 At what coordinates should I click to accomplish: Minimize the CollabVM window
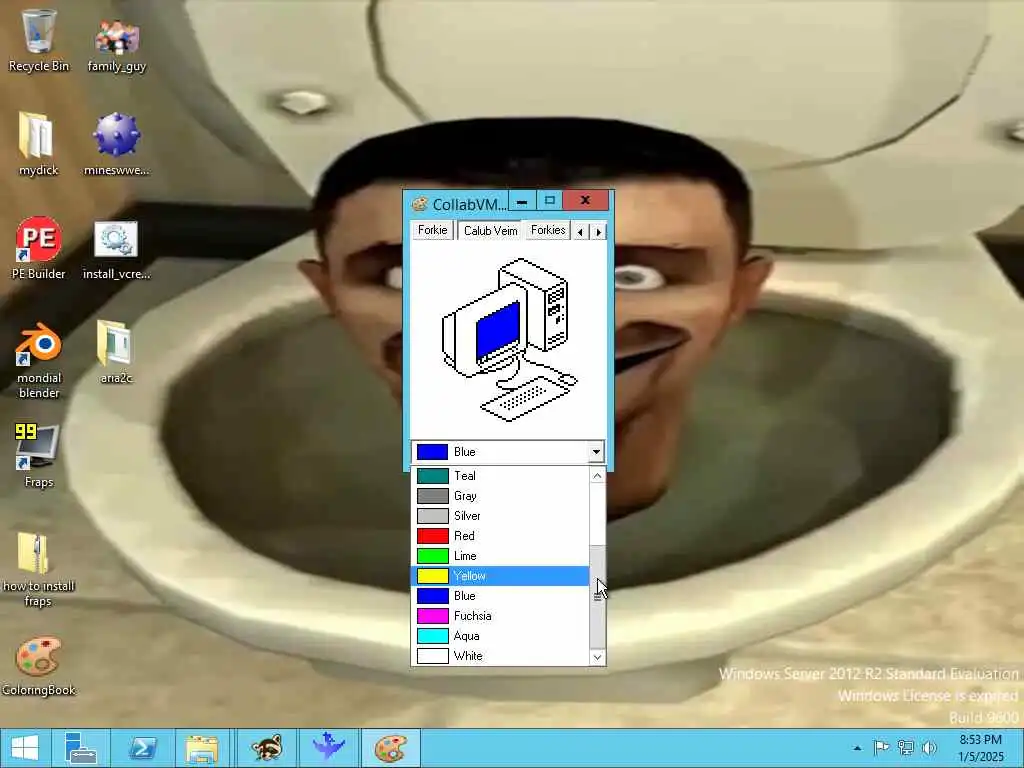coord(521,201)
